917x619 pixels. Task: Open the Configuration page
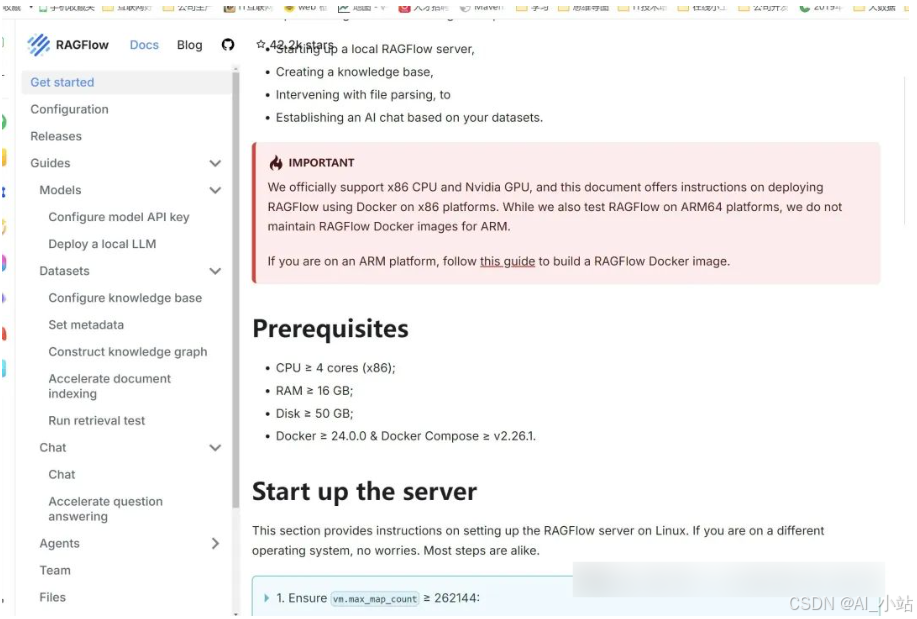point(69,109)
